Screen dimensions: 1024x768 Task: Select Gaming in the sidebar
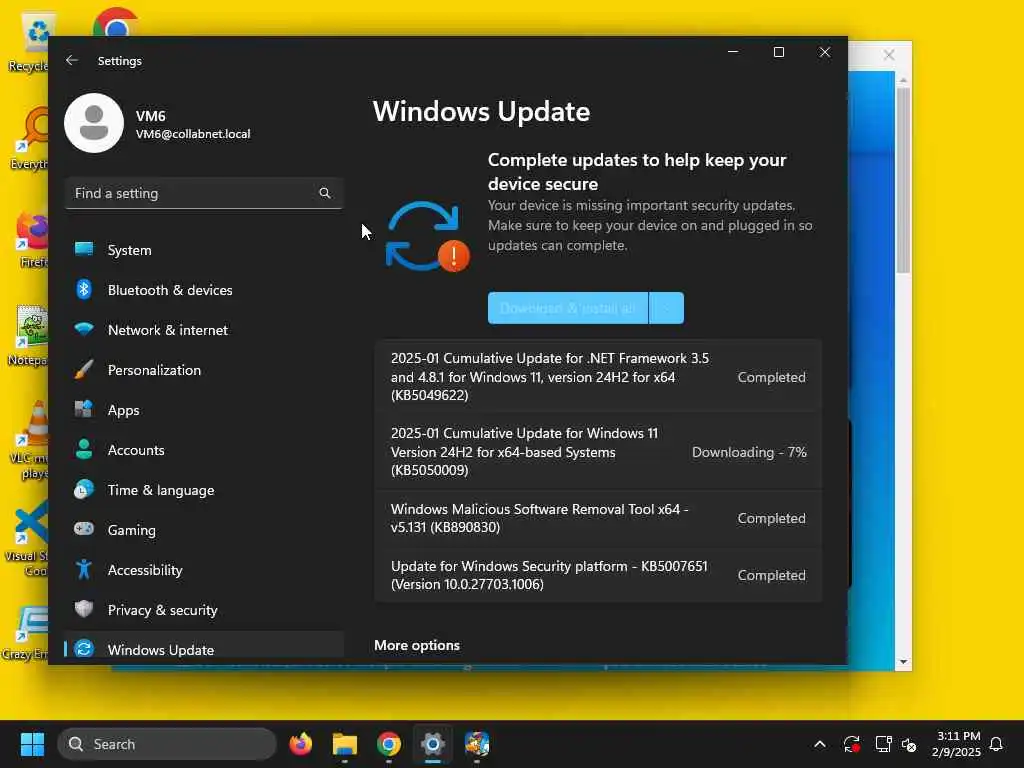click(204, 530)
